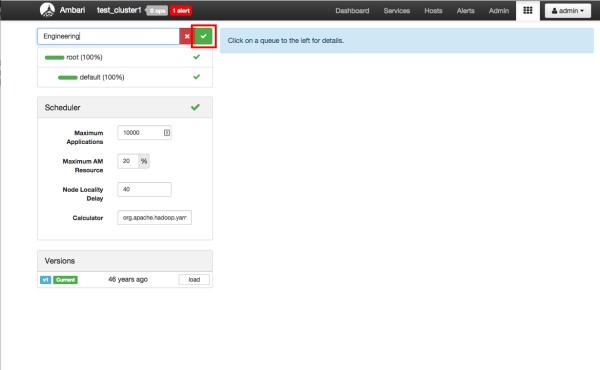Click green checkmark beside root queue

pos(197,57)
